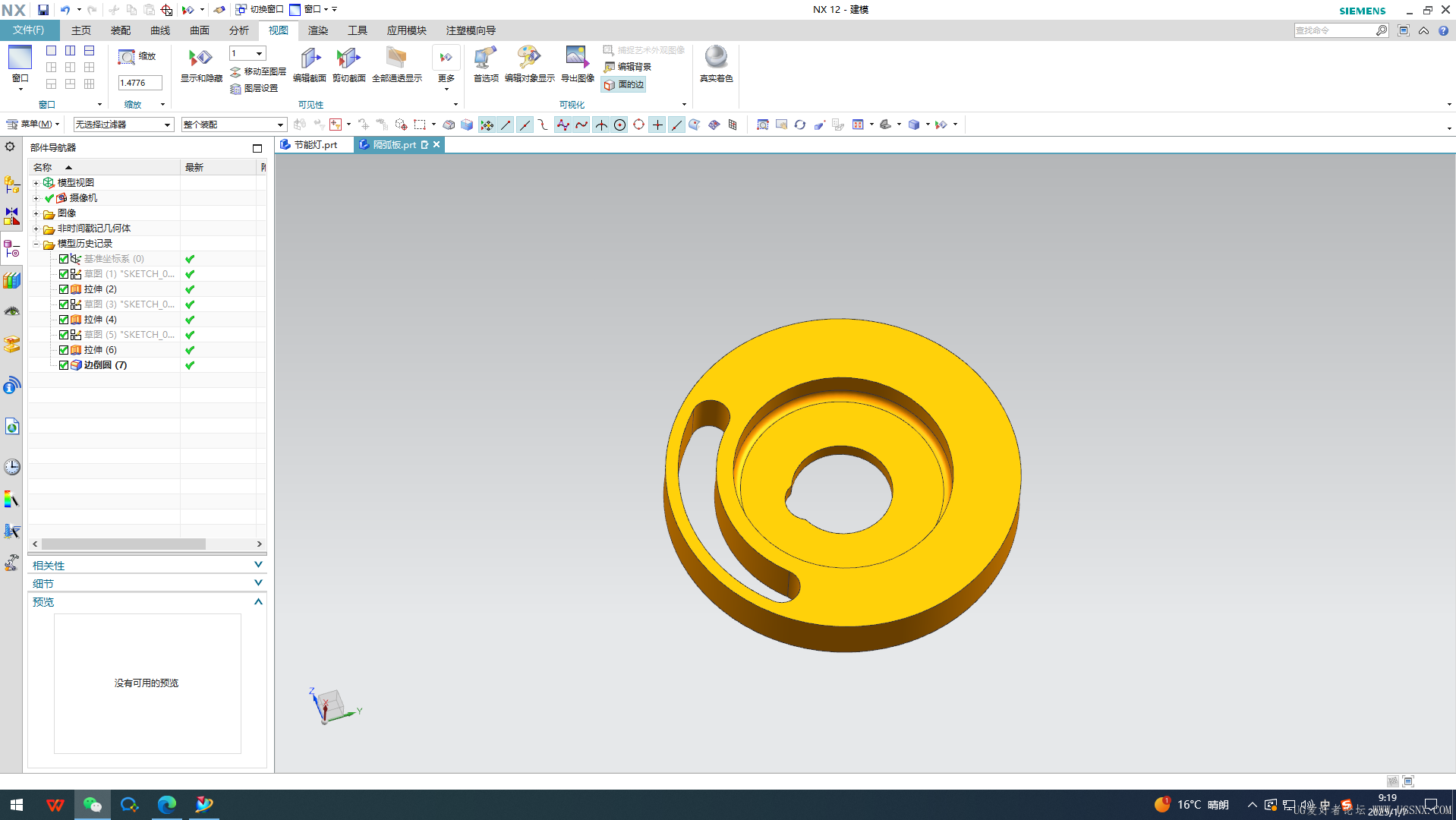
Task: Click the resource bar settings gear
Action: click(x=10, y=147)
